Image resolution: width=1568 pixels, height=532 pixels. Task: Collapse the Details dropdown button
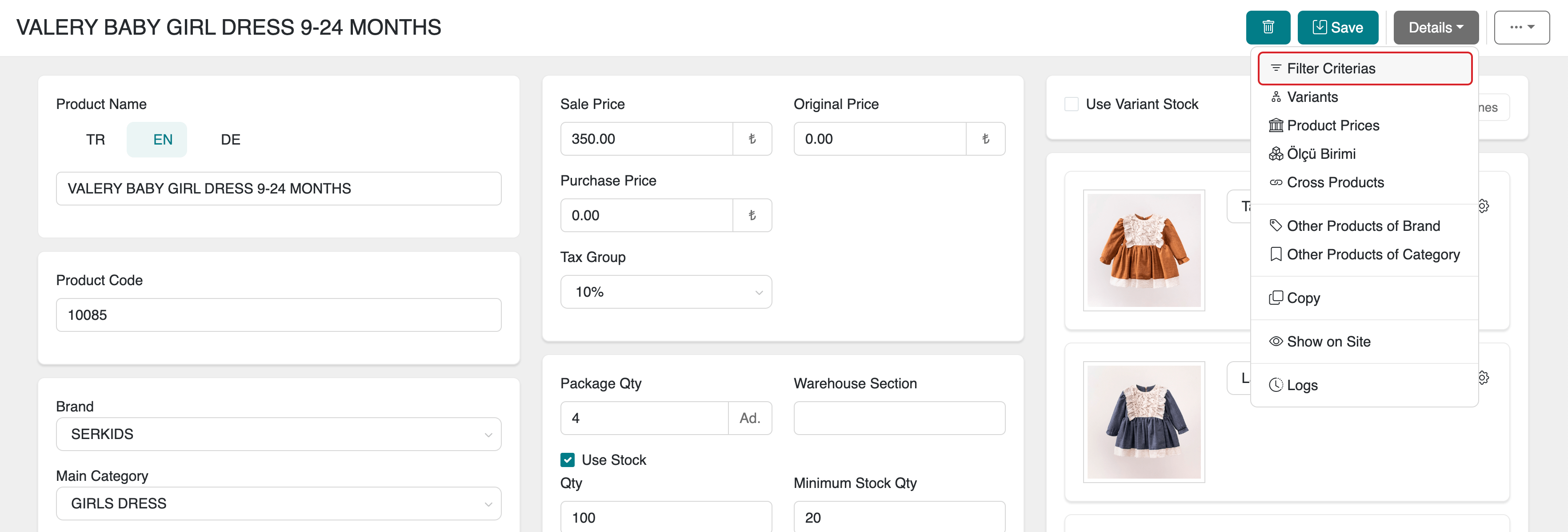pos(1435,28)
